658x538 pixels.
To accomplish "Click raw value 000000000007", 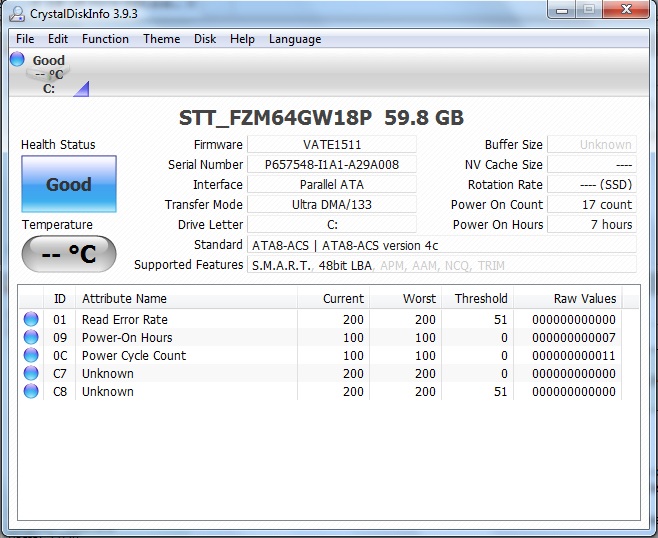I will click(x=574, y=337).
